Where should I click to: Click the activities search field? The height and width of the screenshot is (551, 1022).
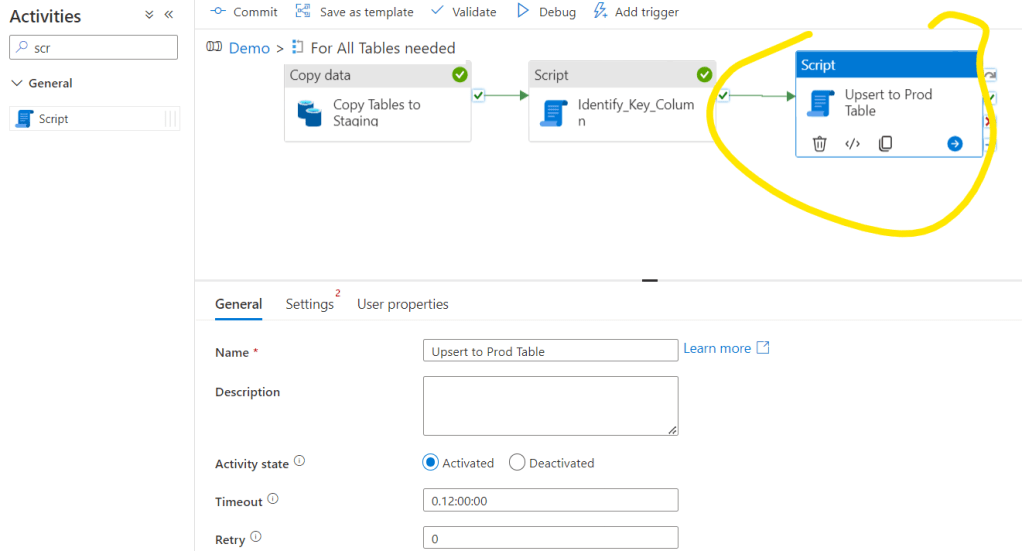(x=100, y=47)
